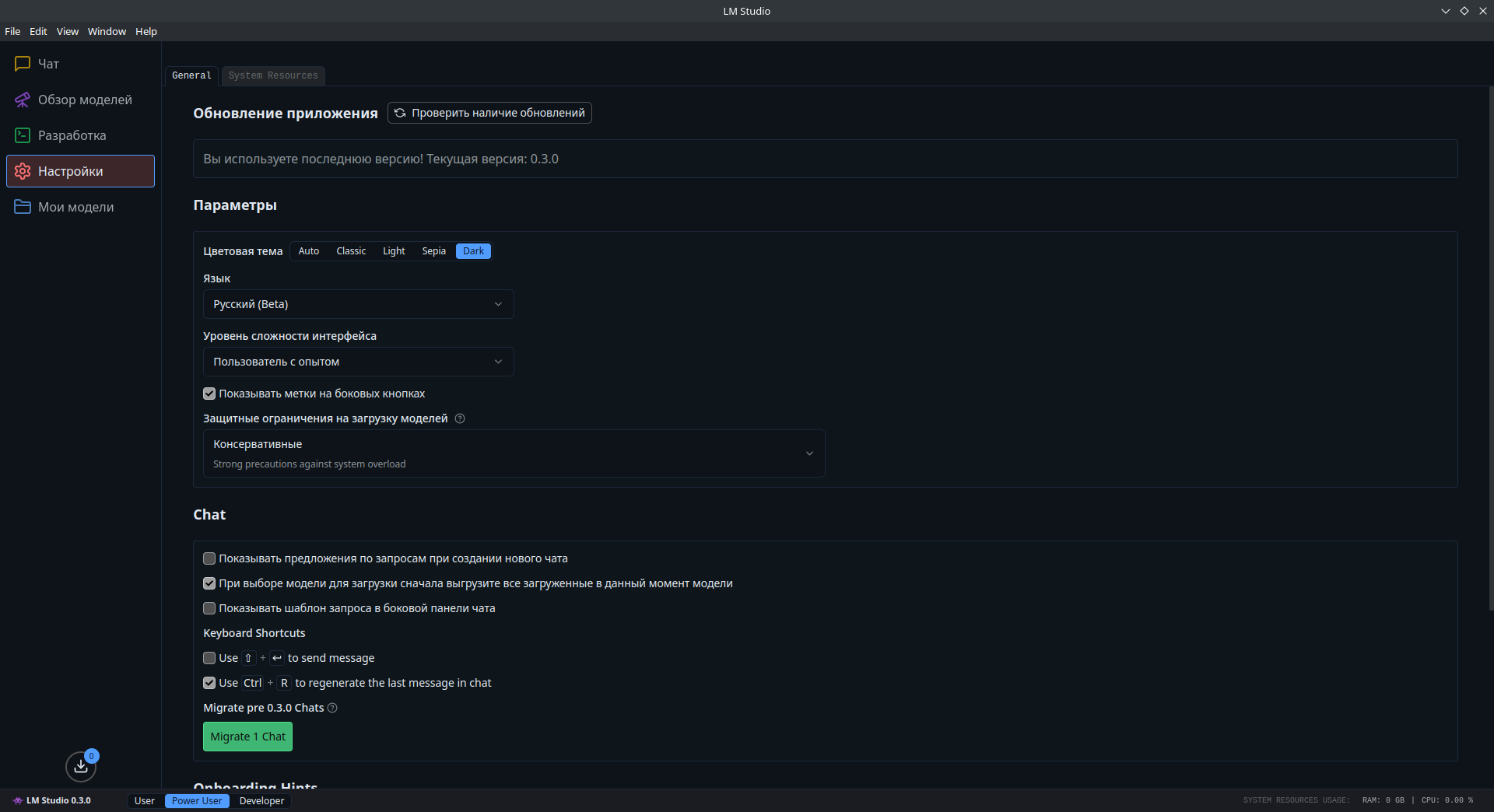Click the Shift key icon in shortcut row
The image size is (1494, 812).
pyautogui.click(x=248, y=658)
